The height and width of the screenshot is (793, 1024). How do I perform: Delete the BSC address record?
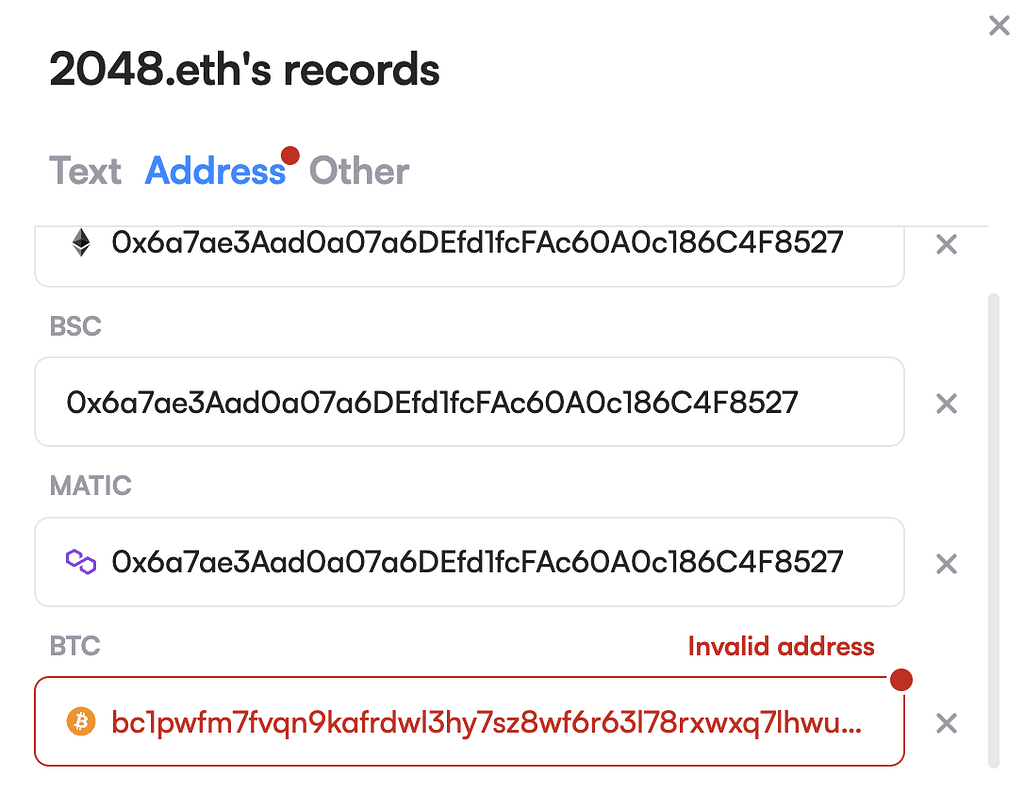click(x=946, y=403)
